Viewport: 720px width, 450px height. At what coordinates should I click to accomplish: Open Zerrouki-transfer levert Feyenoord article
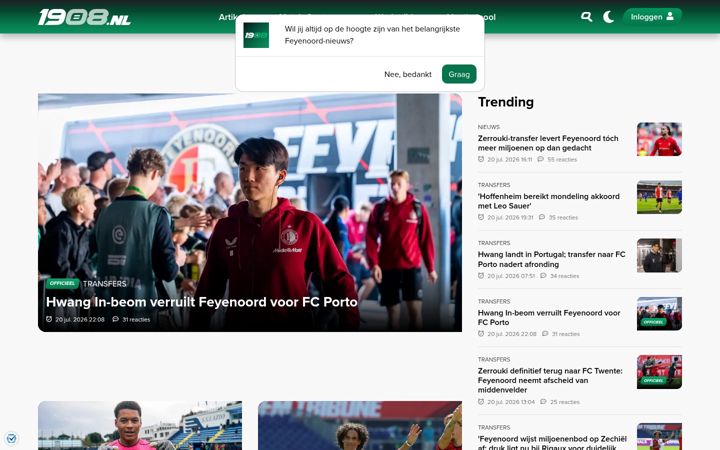548,143
